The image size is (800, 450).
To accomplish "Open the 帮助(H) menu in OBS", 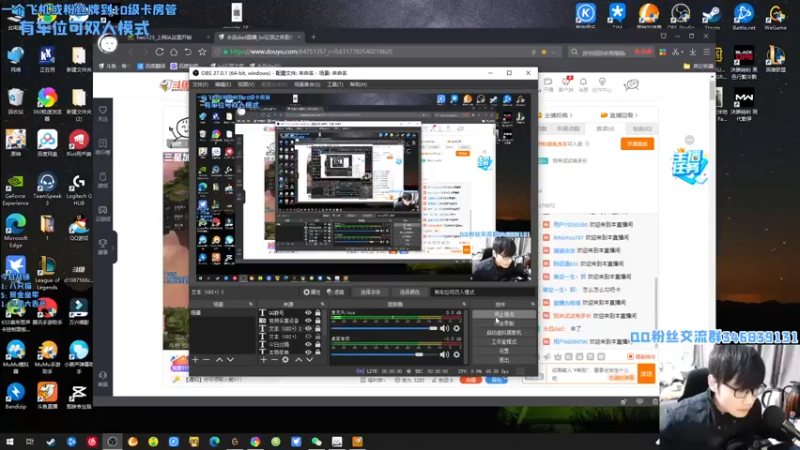I will click(x=358, y=84).
